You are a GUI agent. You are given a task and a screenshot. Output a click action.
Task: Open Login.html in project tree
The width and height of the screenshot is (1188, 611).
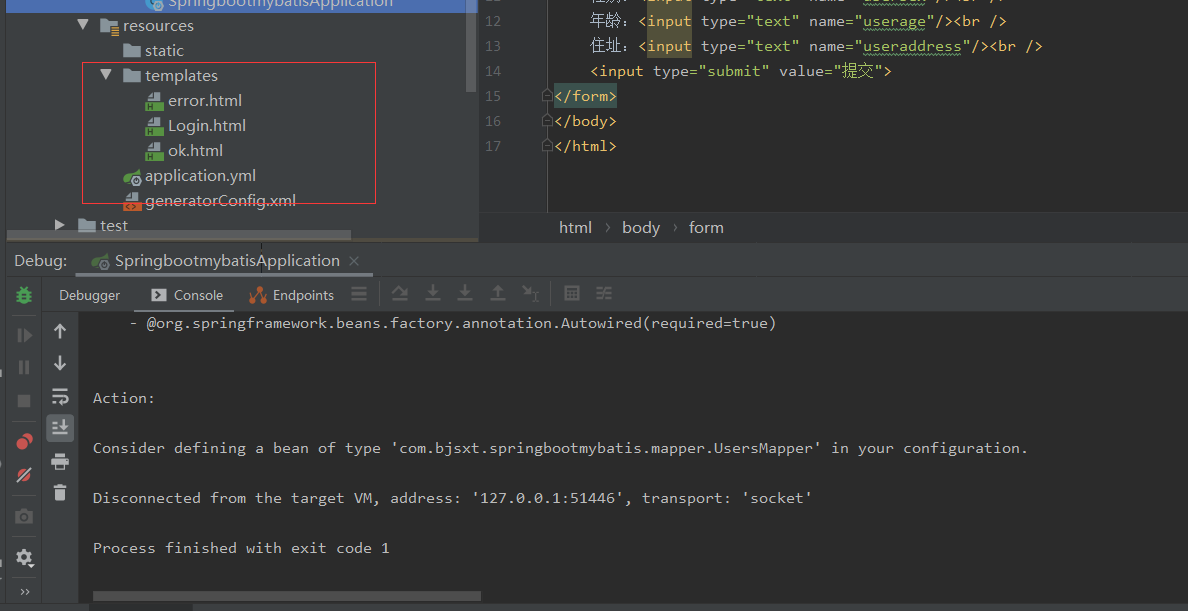tap(195, 126)
